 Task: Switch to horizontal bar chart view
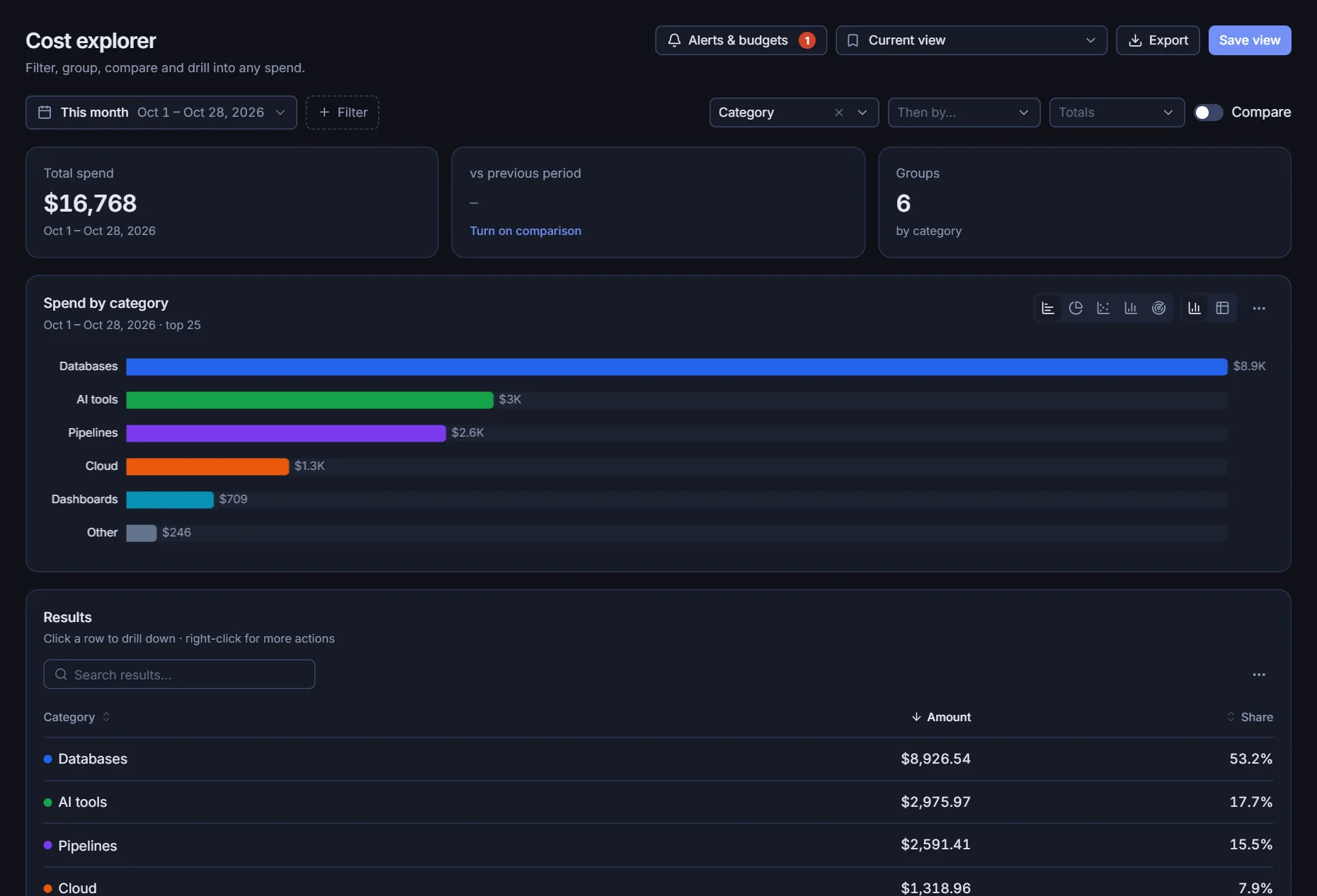[1048, 308]
